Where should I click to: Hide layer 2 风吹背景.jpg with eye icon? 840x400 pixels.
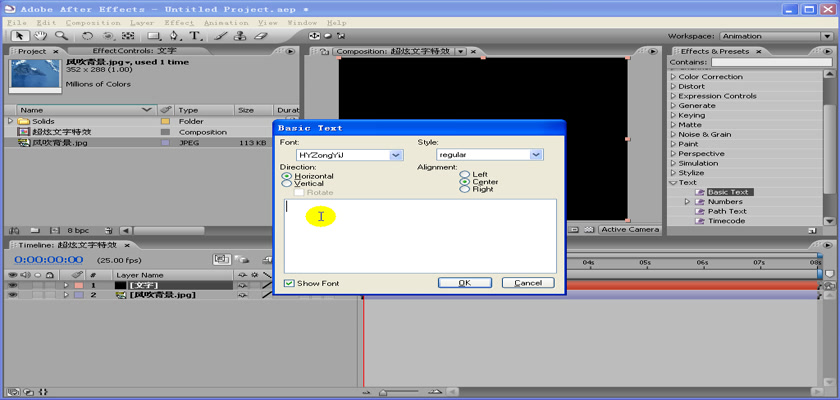tap(12, 295)
